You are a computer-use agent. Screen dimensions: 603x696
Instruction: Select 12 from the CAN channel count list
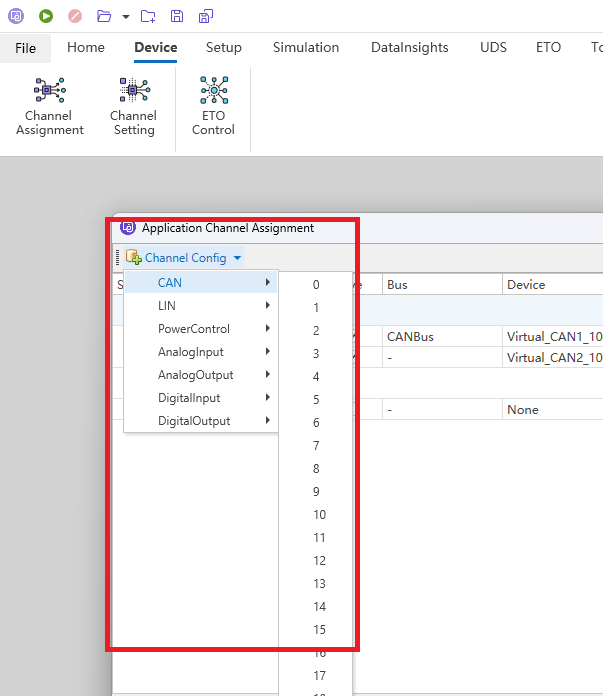coord(319,561)
